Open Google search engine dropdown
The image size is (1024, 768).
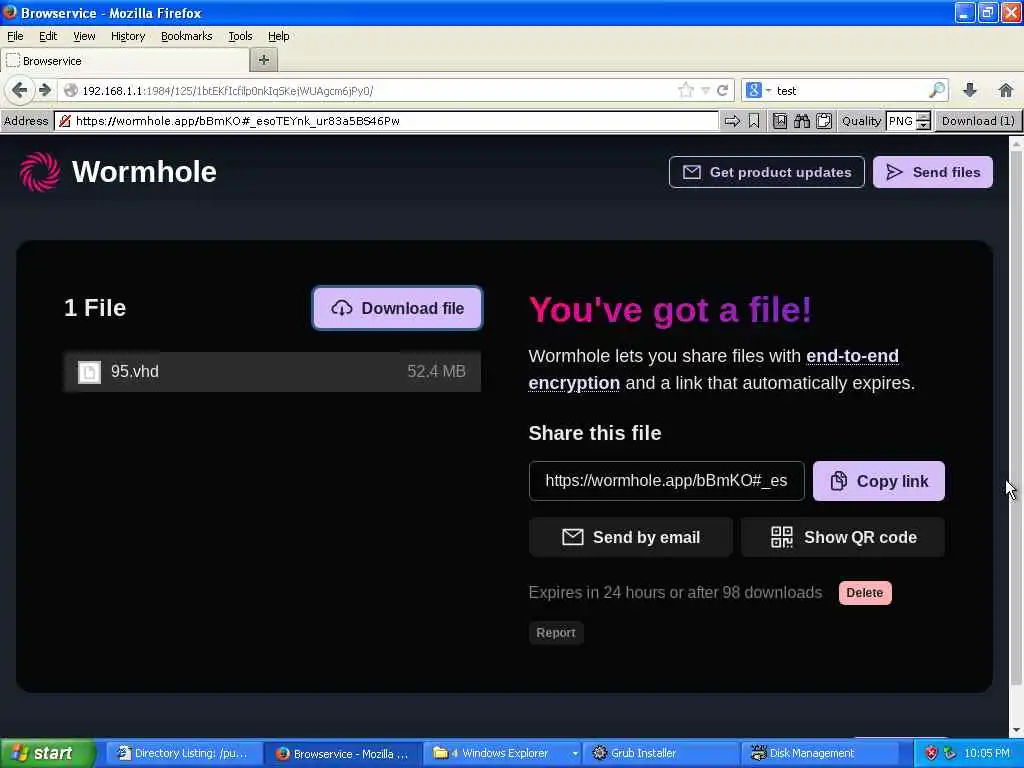758,90
